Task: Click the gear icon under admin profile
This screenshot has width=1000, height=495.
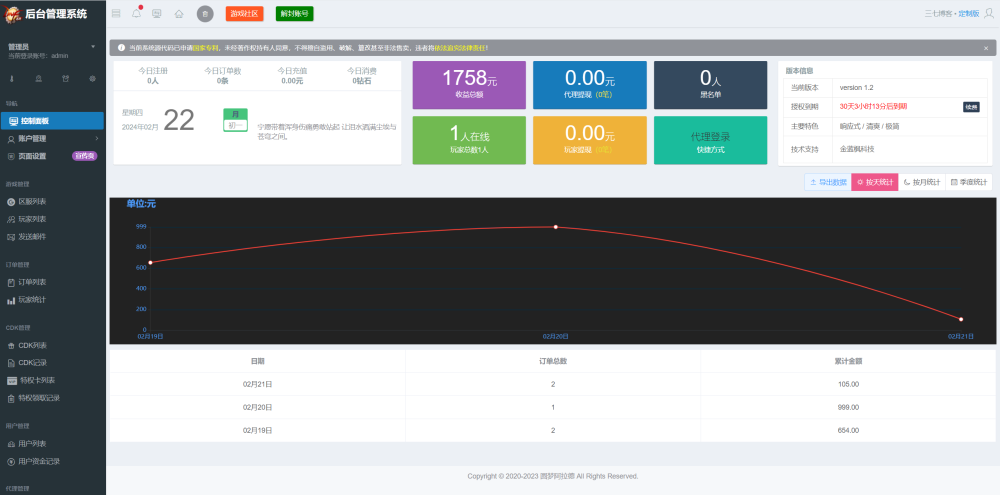Action: [92, 78]
